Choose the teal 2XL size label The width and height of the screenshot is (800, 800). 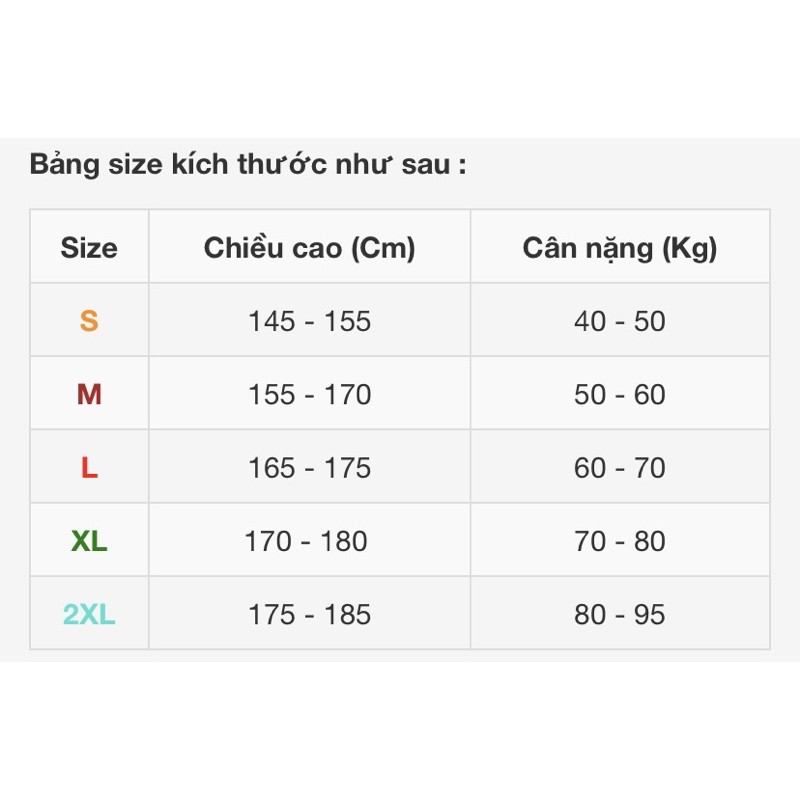pos(89,614)
